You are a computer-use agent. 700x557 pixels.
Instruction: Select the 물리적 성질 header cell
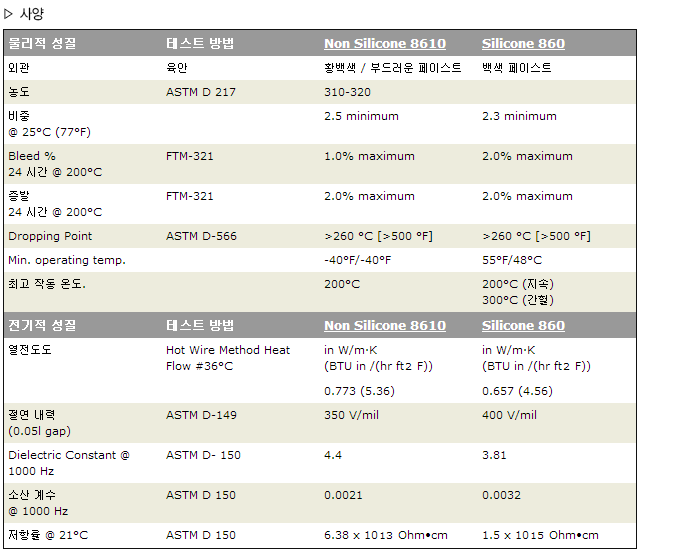pyautogui.click(x=42, y=43)
